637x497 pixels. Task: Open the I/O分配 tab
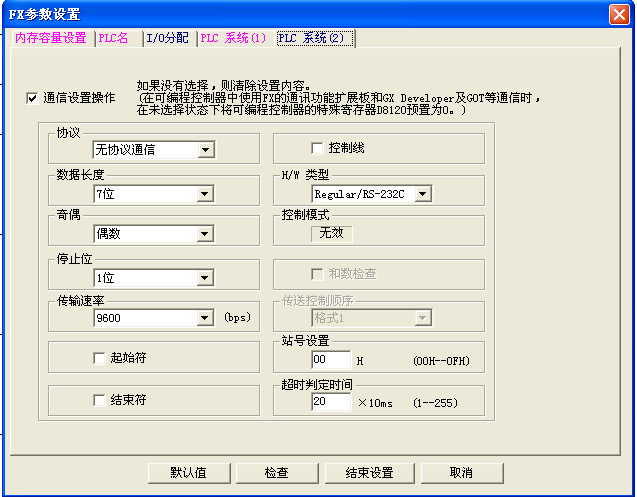pos(166,38)
